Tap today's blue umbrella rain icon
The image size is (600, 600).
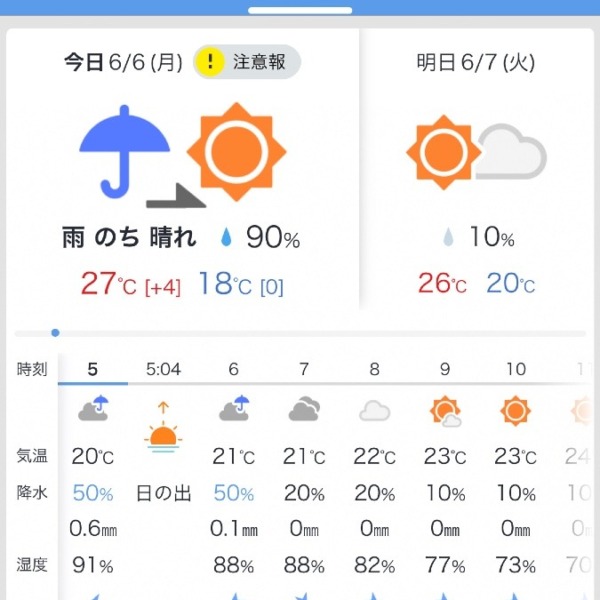[124, 152]
